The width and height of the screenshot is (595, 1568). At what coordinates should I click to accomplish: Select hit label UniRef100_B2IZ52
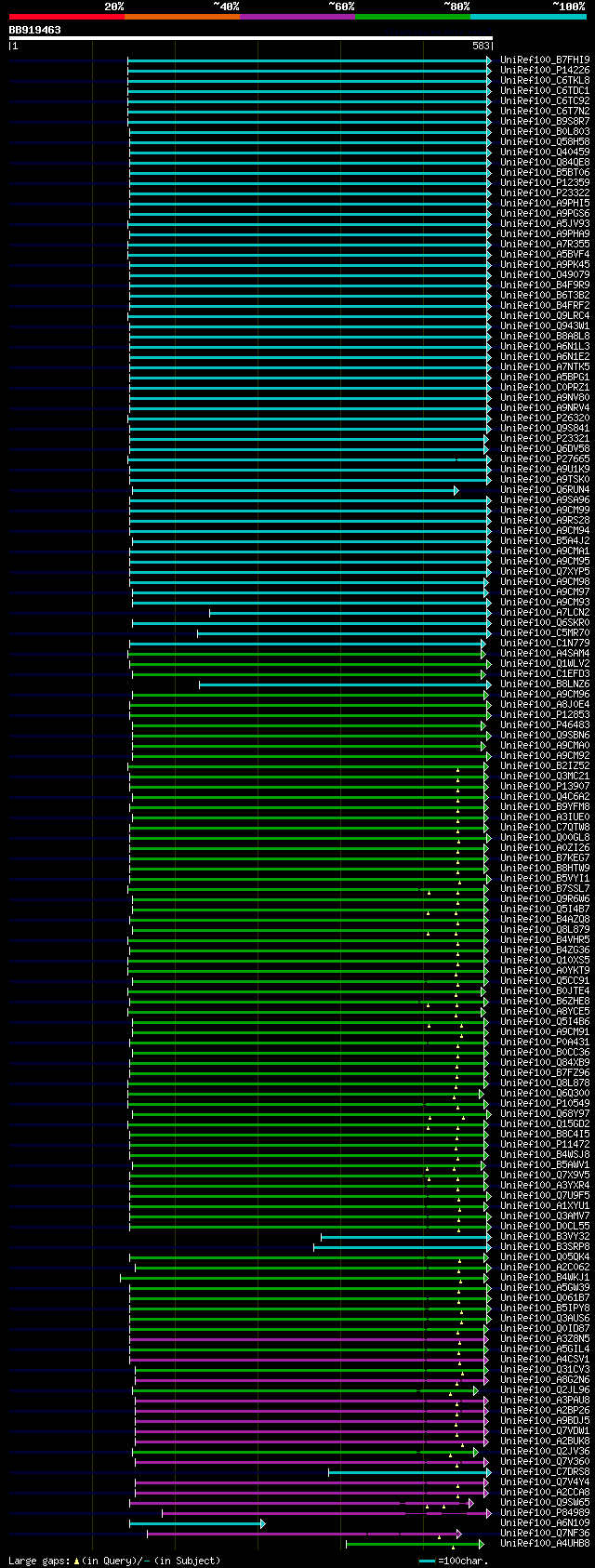[x=545, y=765]
